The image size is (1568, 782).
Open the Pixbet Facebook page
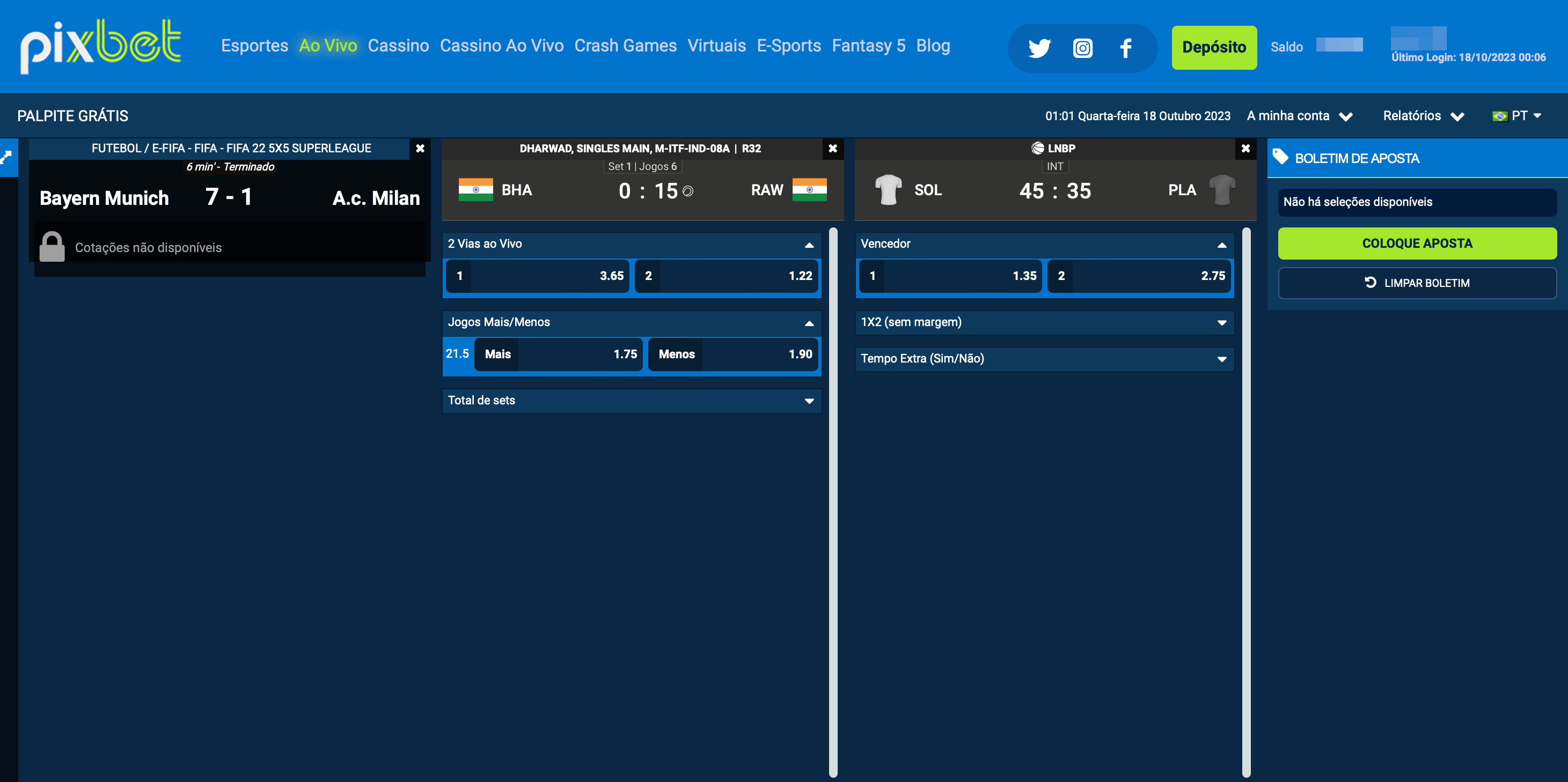tap(1125, 48)
